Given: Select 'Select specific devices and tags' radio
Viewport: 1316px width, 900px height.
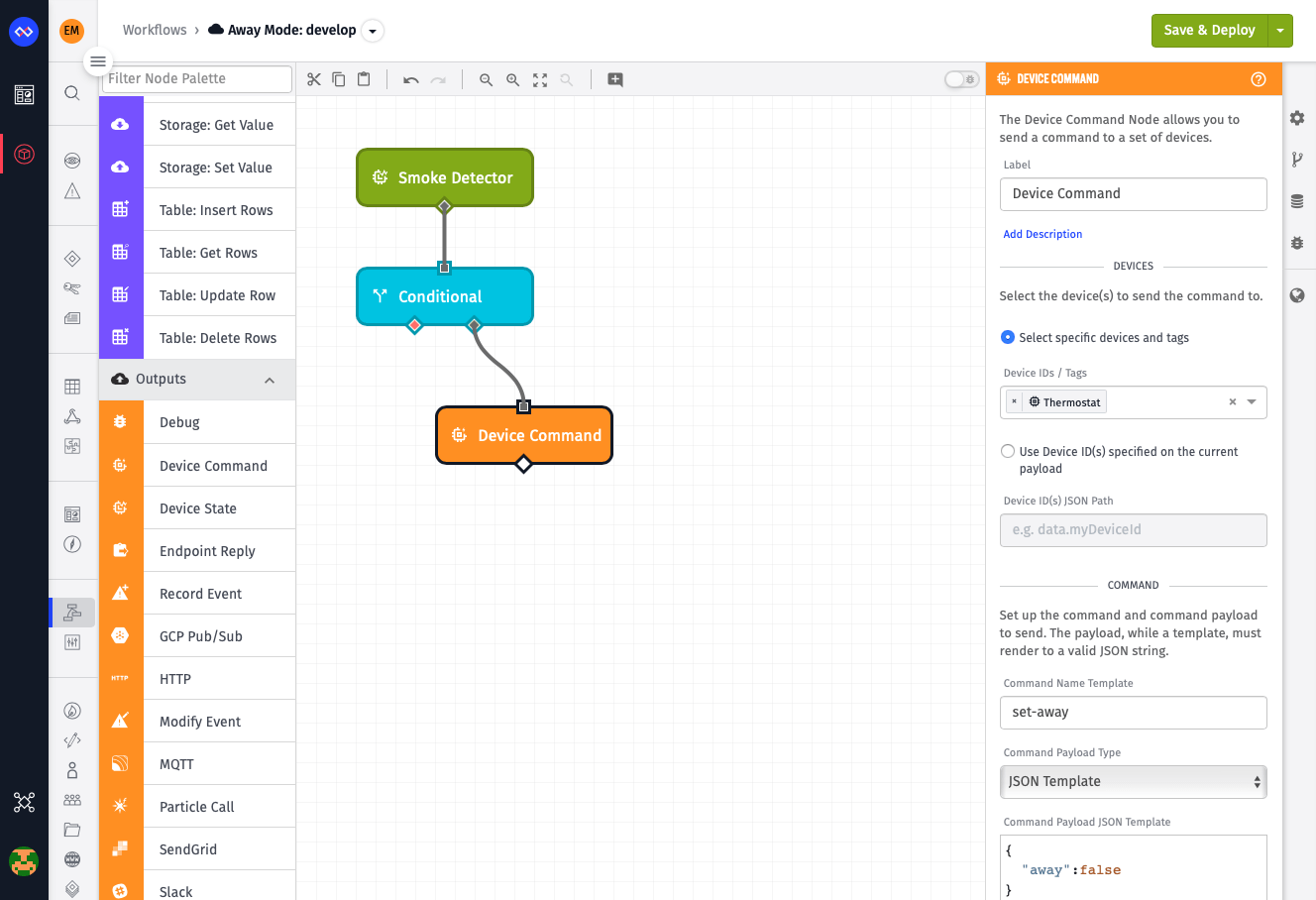Looking at the screenshot, I should point(1008,337).
